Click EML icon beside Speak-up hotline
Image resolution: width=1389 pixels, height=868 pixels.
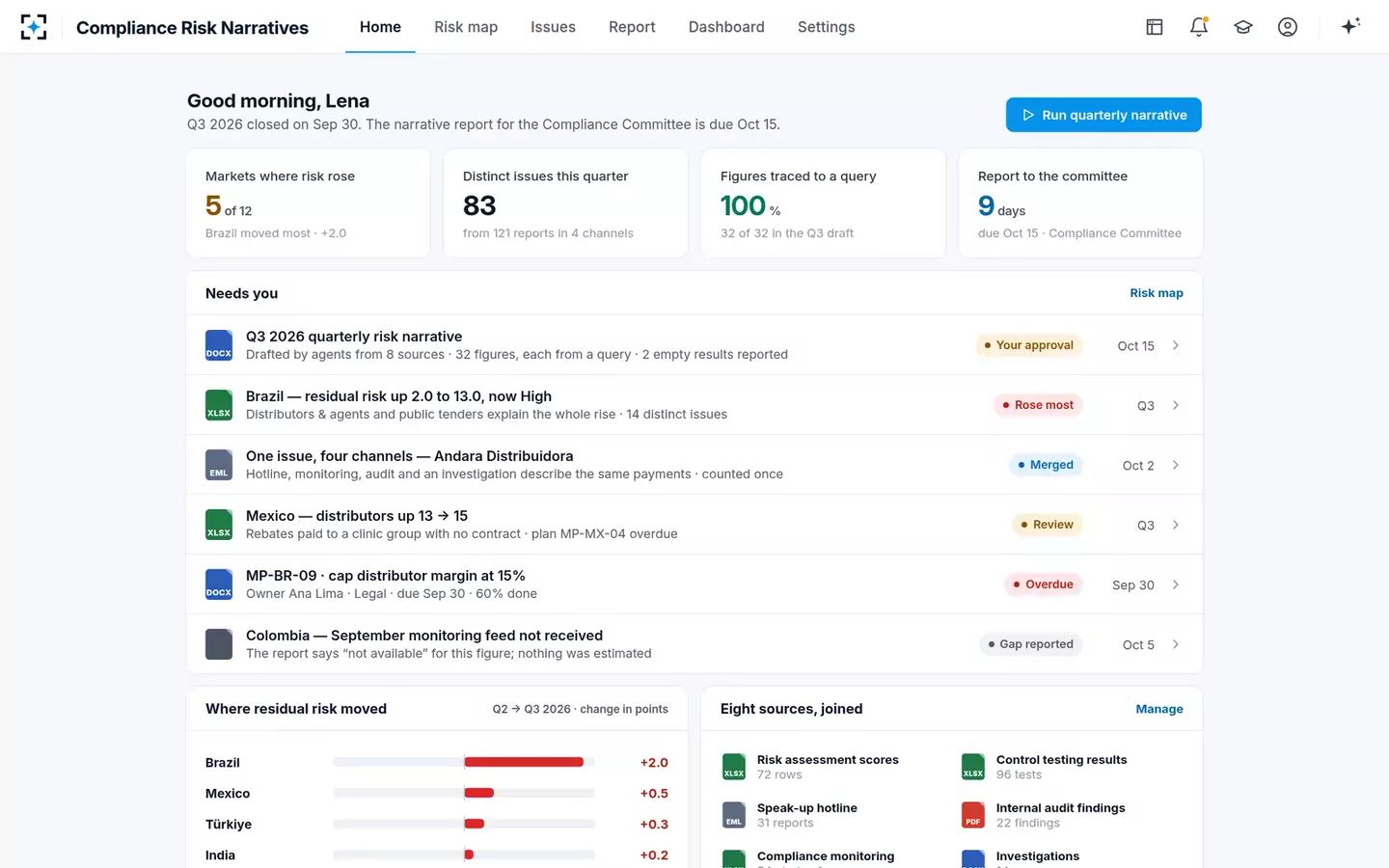click(734, 815)
